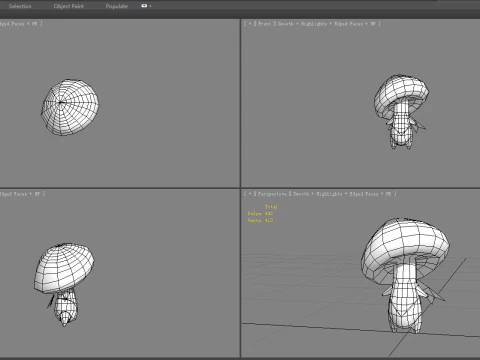Open the Populate ribbon tab
The height and width of the screenshot is (360, 480).
click(x=117, y=6)
